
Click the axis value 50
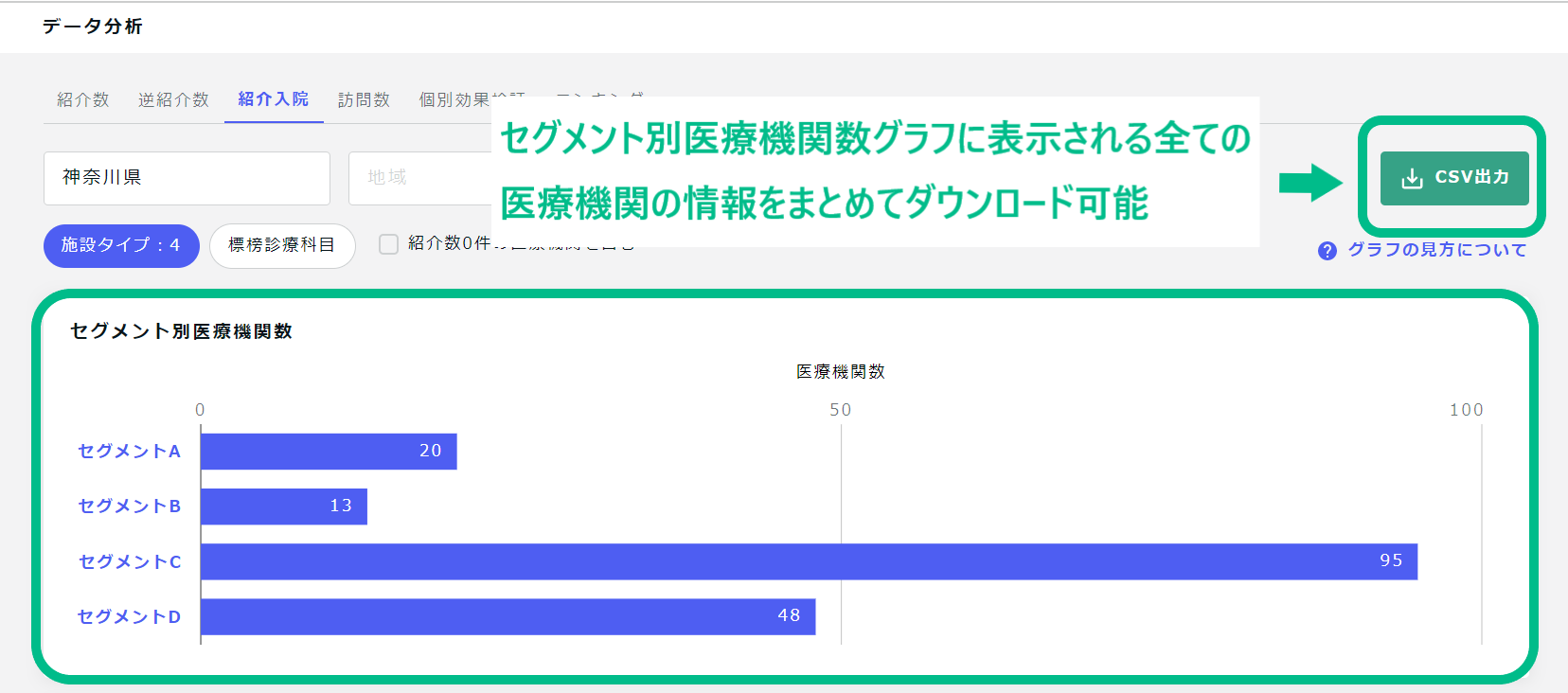click(x=841, y=410)
